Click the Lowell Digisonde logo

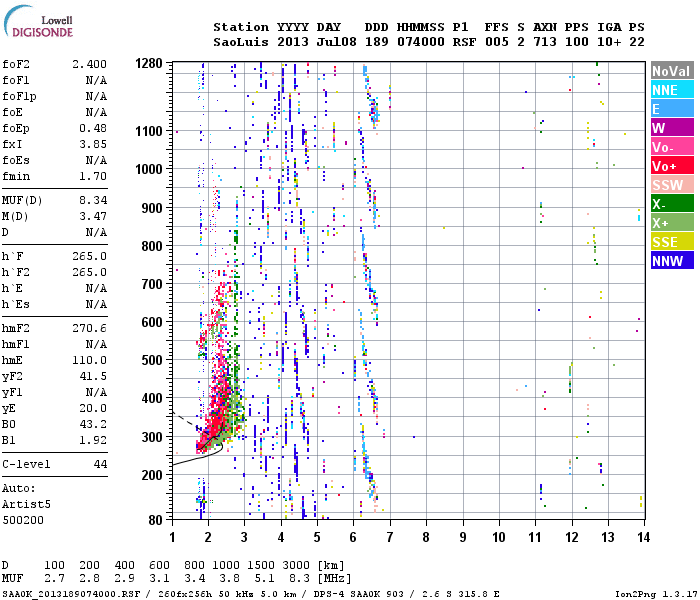coord(38,21)
